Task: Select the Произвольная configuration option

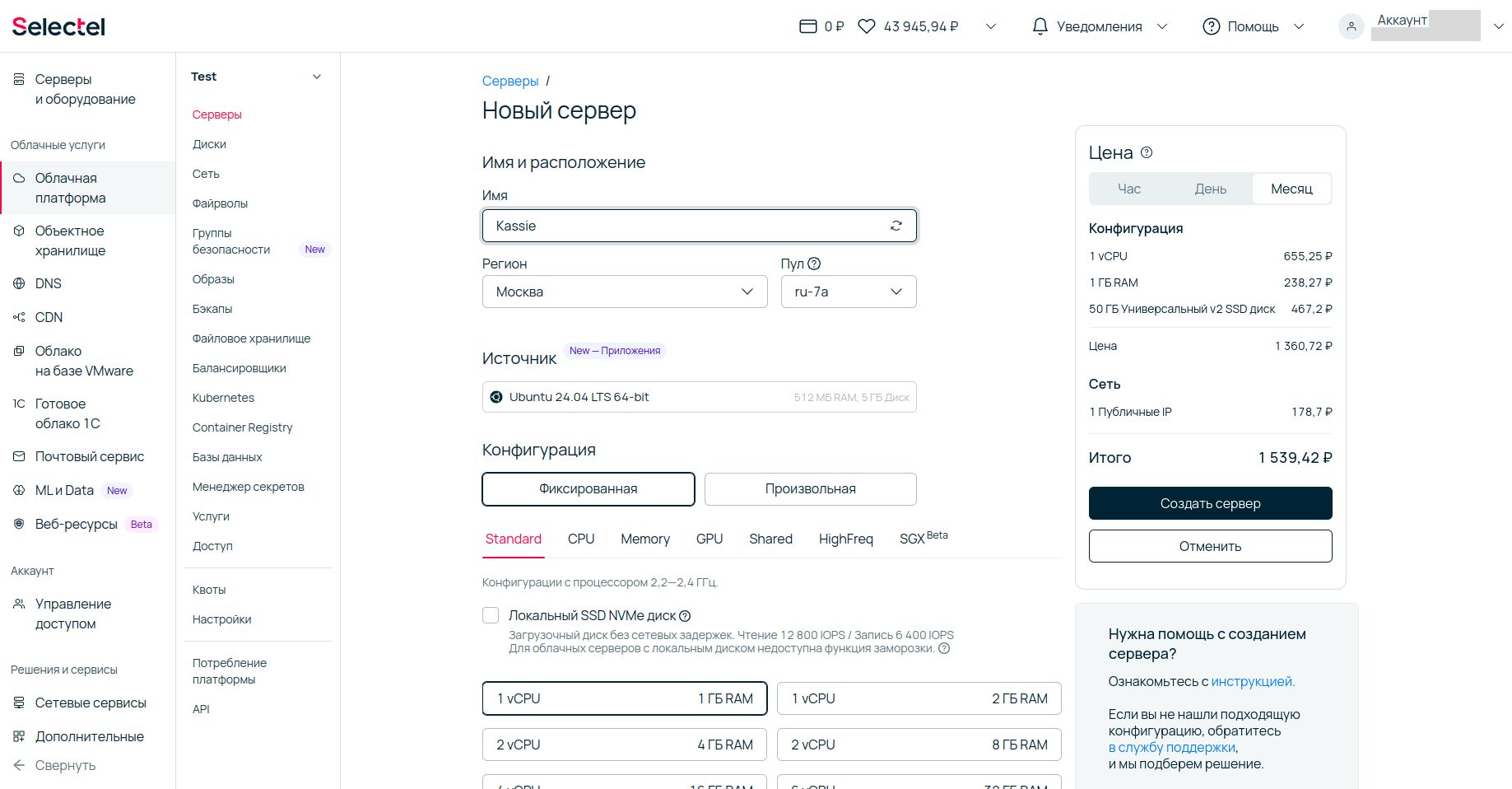Action: coord(810,489)
